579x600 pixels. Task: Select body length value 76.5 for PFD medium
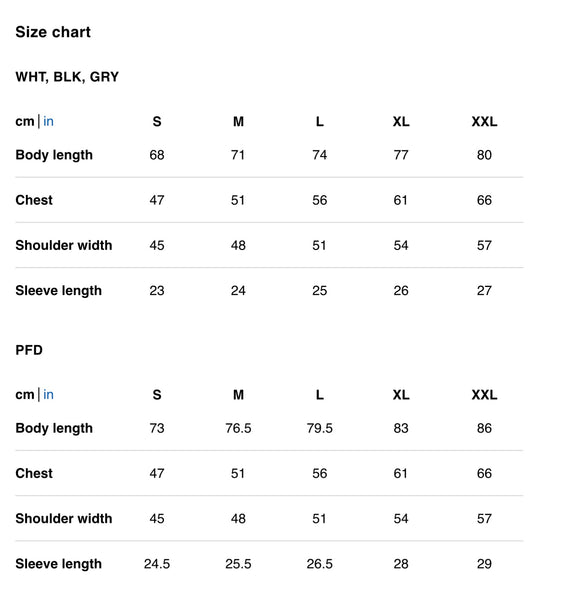click(x=238, y=428)
